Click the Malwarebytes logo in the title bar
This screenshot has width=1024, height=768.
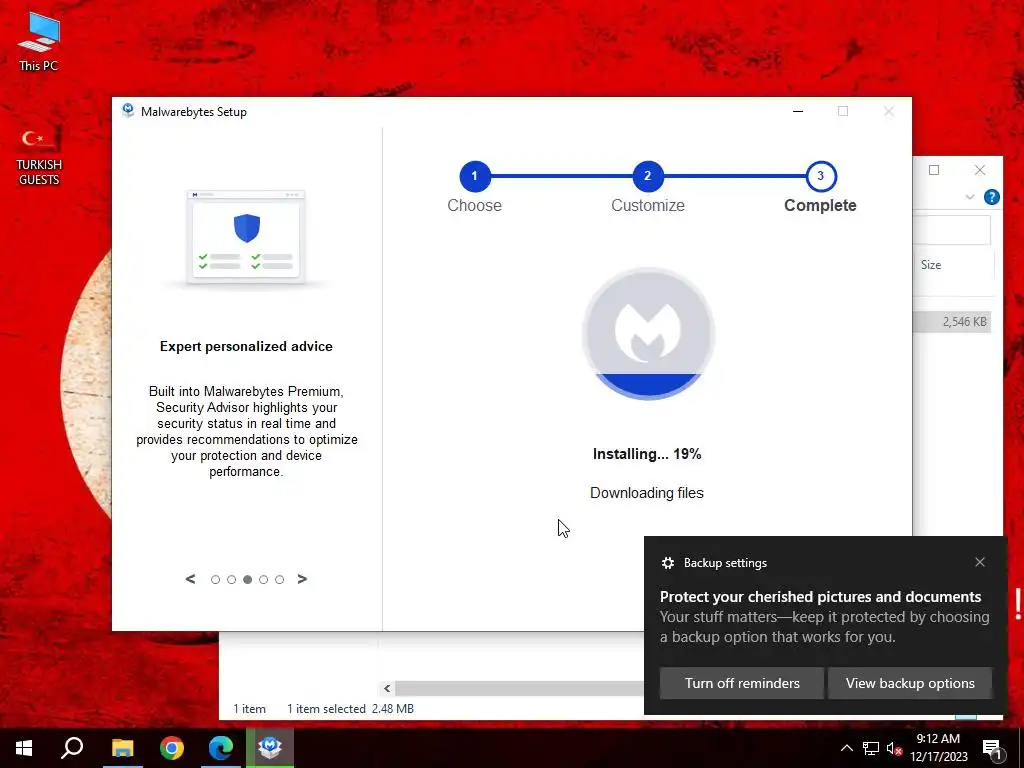point(128,111)
